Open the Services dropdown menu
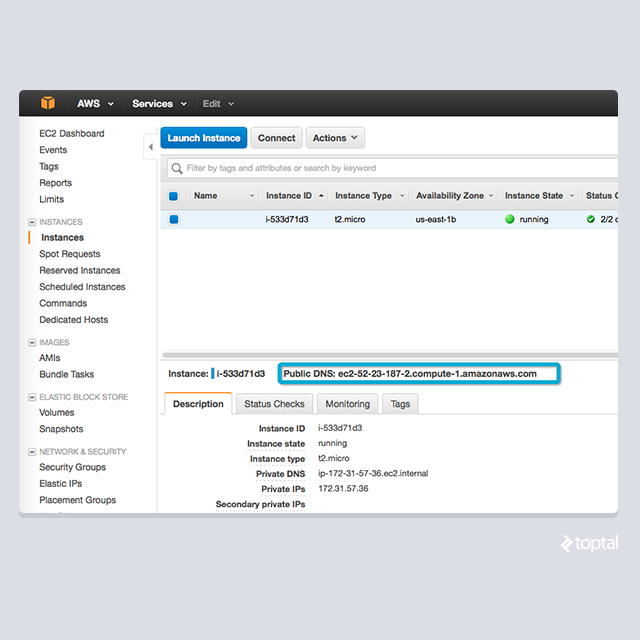 (159, 104)
